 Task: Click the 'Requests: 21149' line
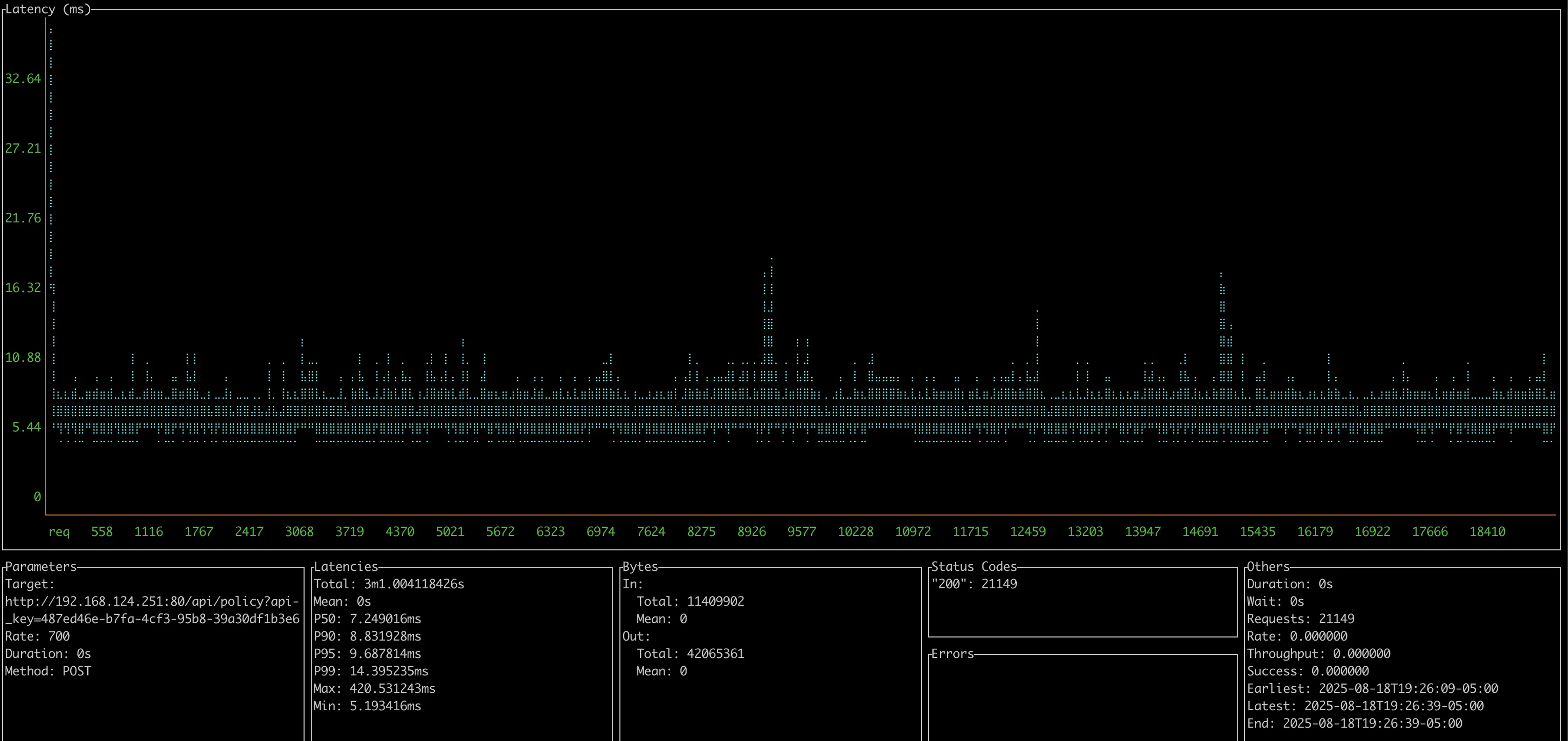coord(1301,620)
